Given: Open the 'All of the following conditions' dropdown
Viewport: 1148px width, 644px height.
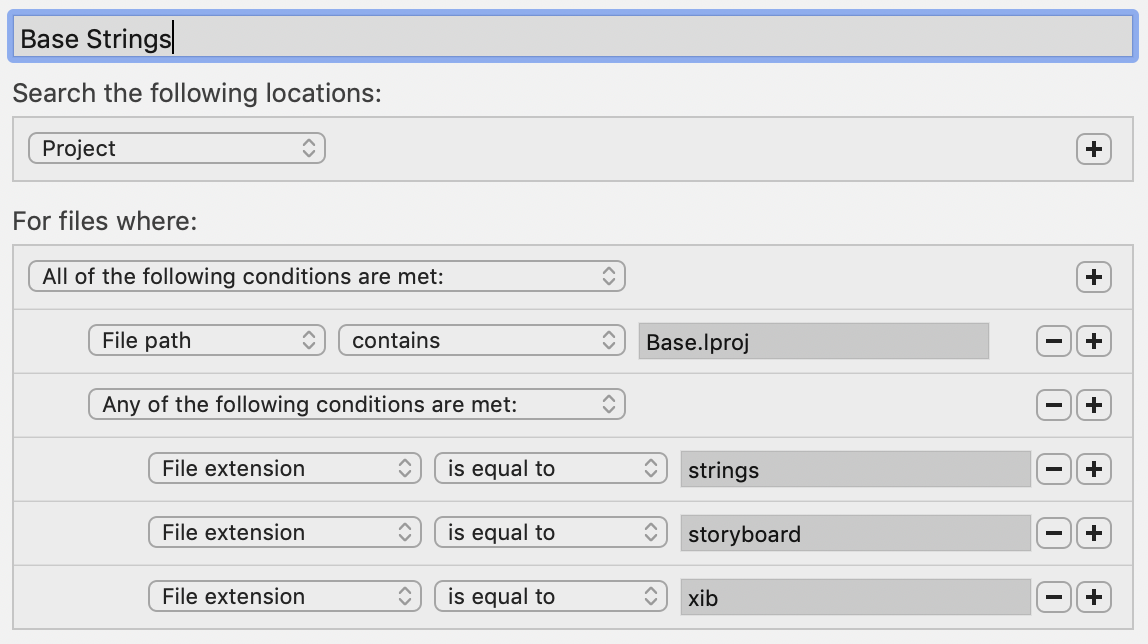Looking at the screenshot, I should tap(326, 276).
